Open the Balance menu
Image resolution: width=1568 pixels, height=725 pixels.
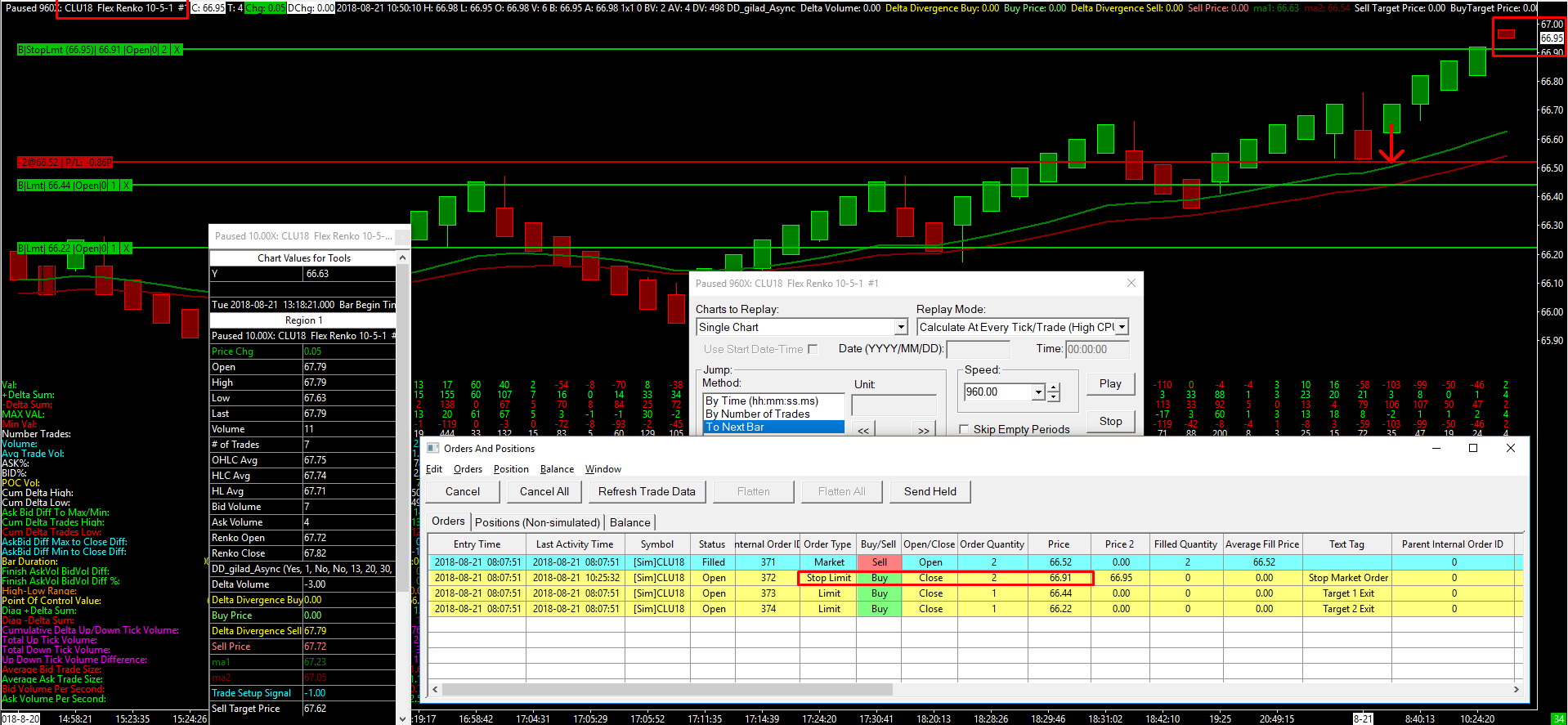pyautogui.click(x=557, y=469)
